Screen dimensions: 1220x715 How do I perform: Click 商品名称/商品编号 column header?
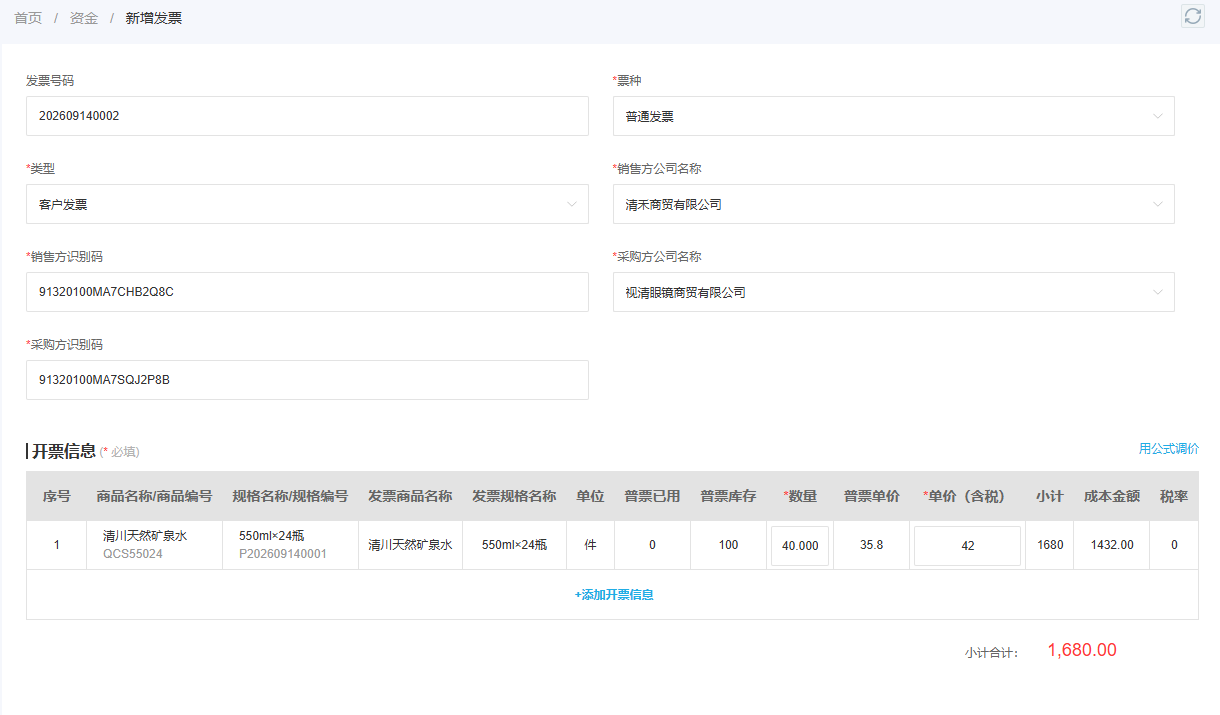pyautogui.click(x=154, y=496)
